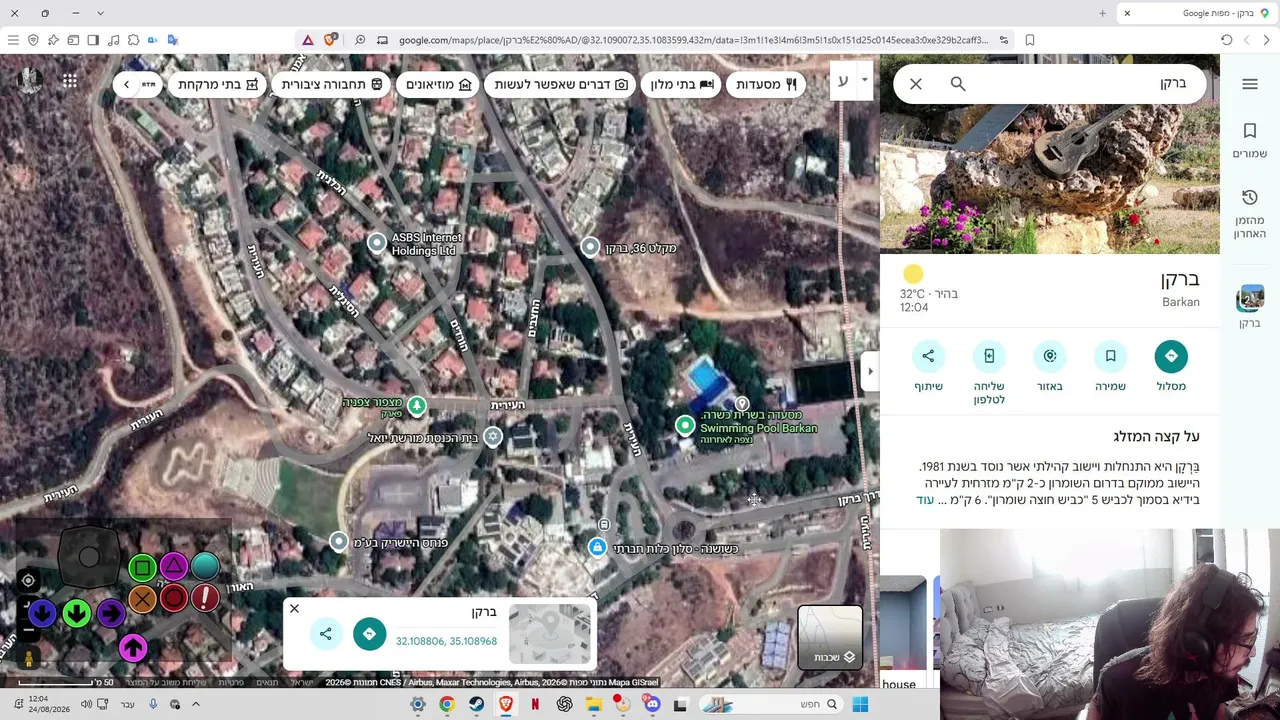The image size is (1280, 720).
Task: Open Steam from the Windows taskbar
Action: (476, 704)
